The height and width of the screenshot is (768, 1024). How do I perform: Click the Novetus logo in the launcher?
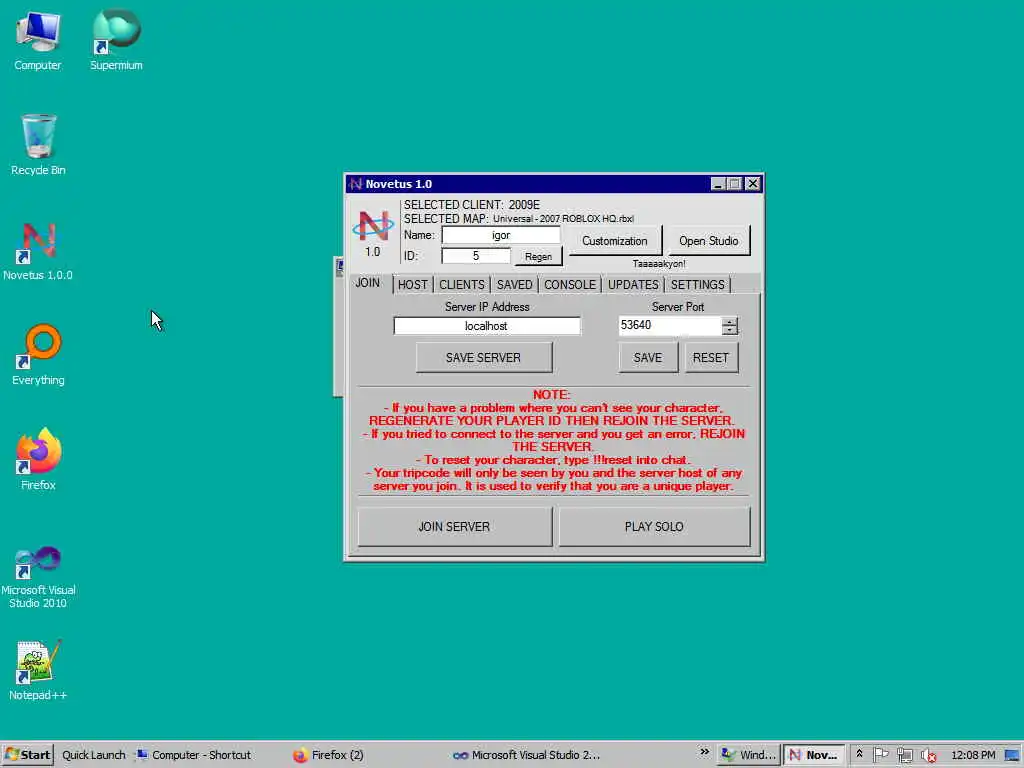(373, 226)
